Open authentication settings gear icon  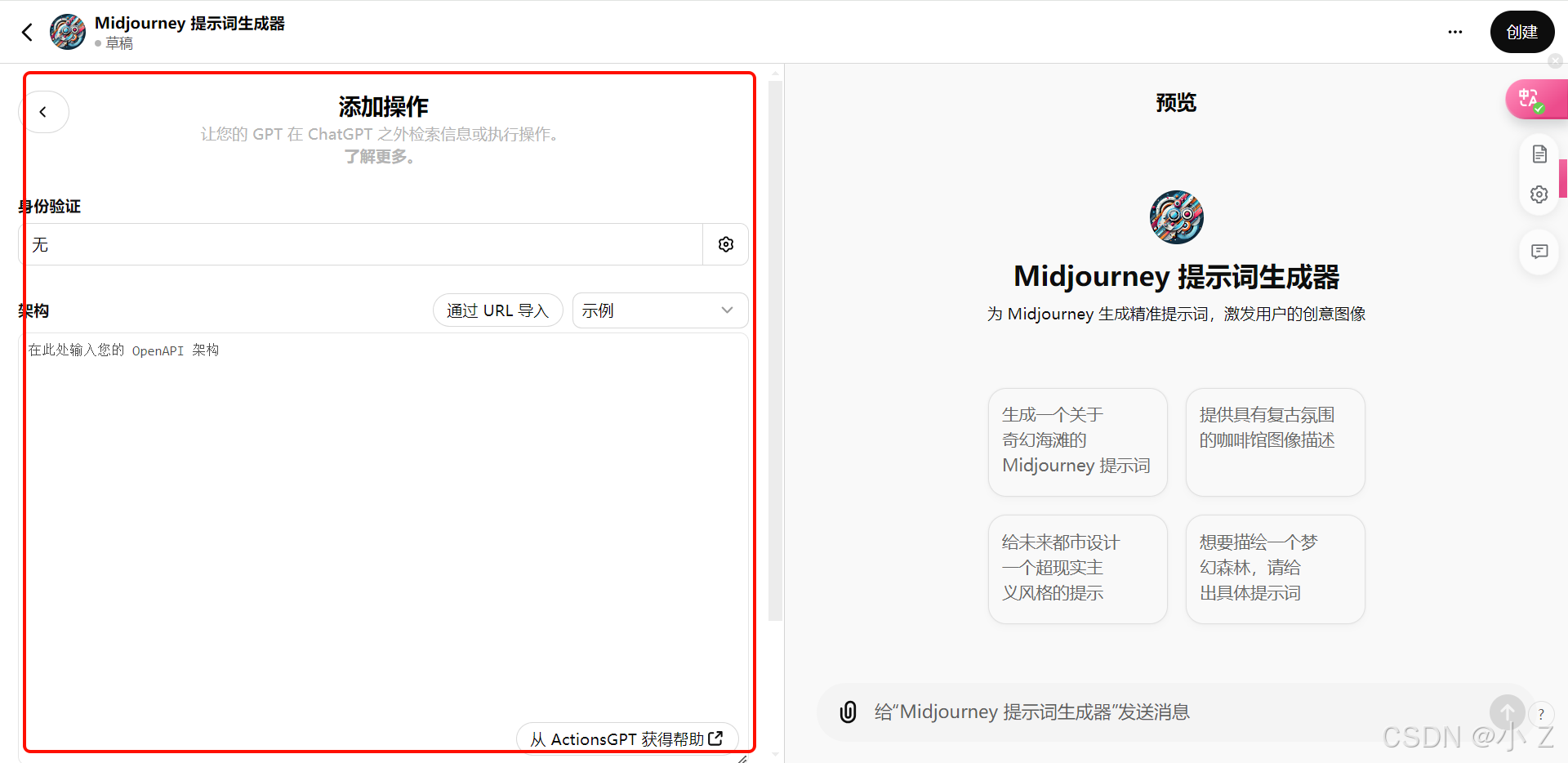click(x=726, y=244)
